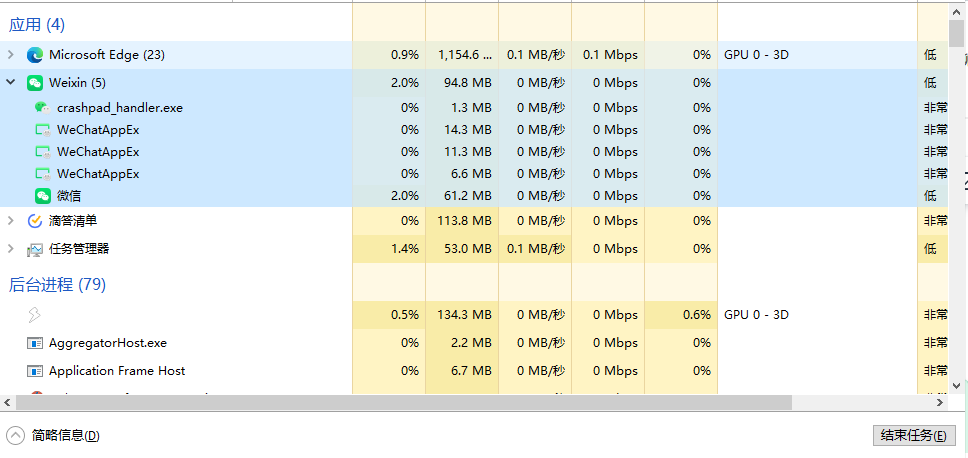Screen dimensions: 968x458
Task: Click the first WeChatAppEx process icon
Action: tap(43, 129)
